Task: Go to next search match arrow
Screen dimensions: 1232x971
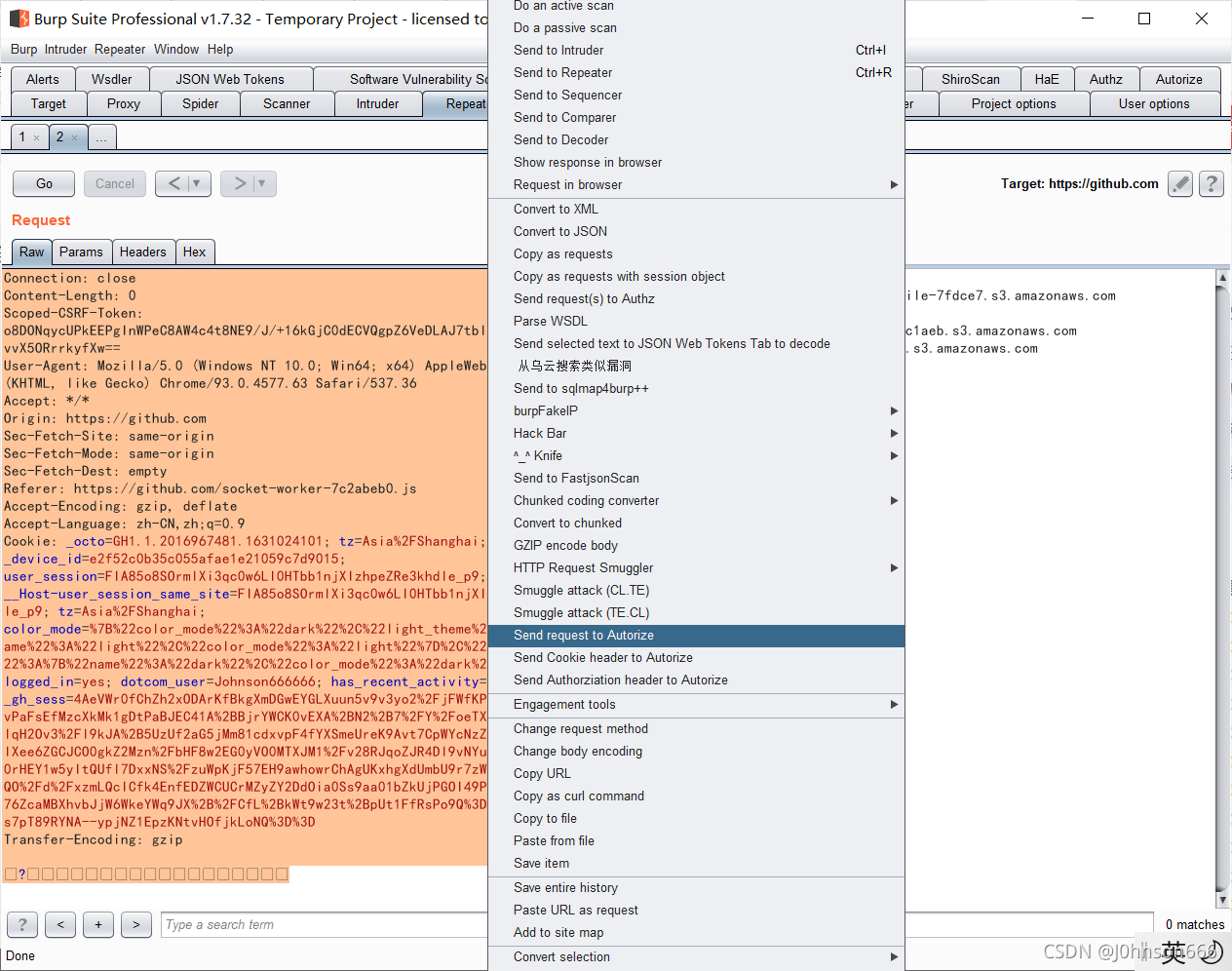Action: pos(136,924)
